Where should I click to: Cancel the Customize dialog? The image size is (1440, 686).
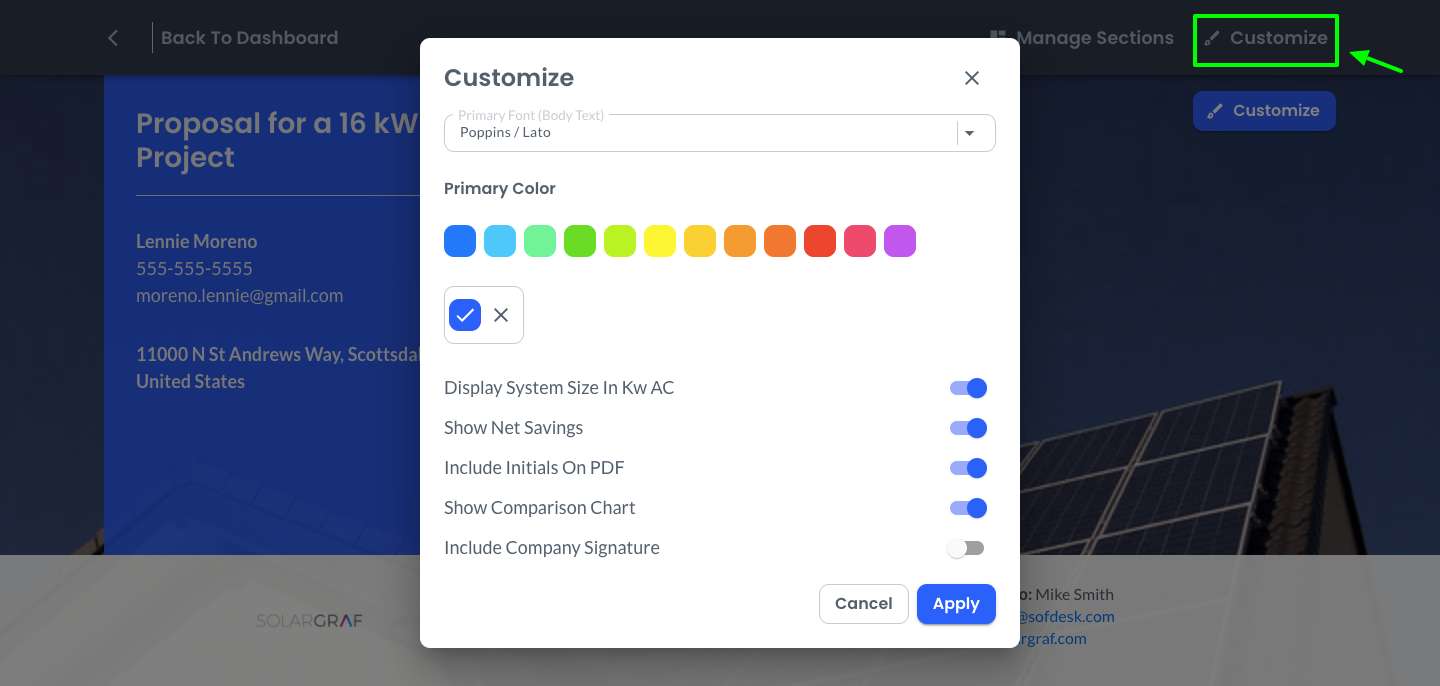pos(863,603)
